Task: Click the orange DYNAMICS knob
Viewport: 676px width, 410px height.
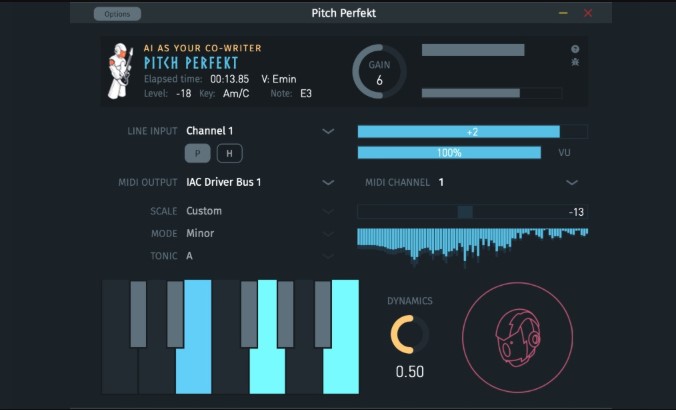Action: 409,334
